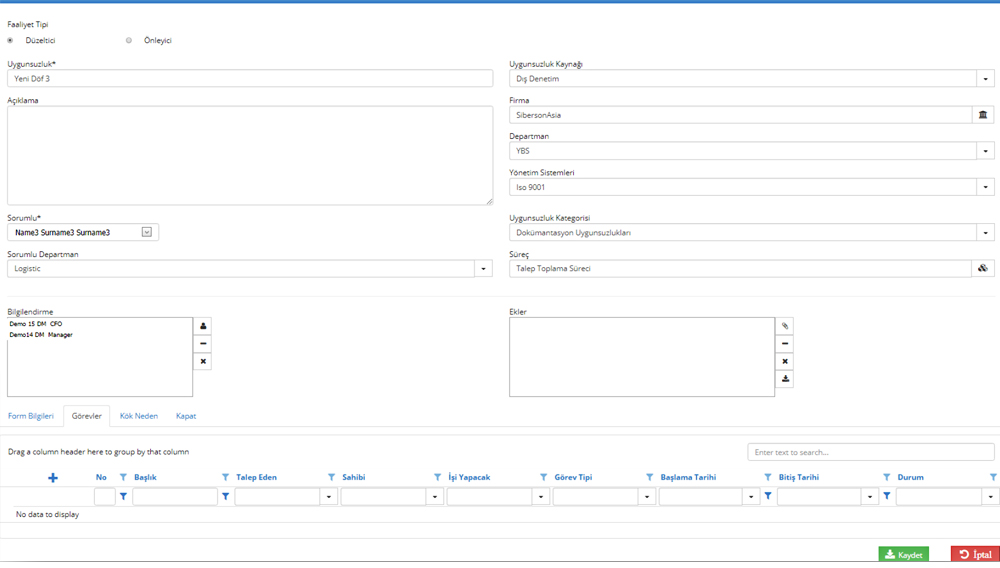Image resolution: width=1000 pixels, height=568 pixels.
Task: Download attachment from the Ekler panel
Action: [x=785, y=380]
